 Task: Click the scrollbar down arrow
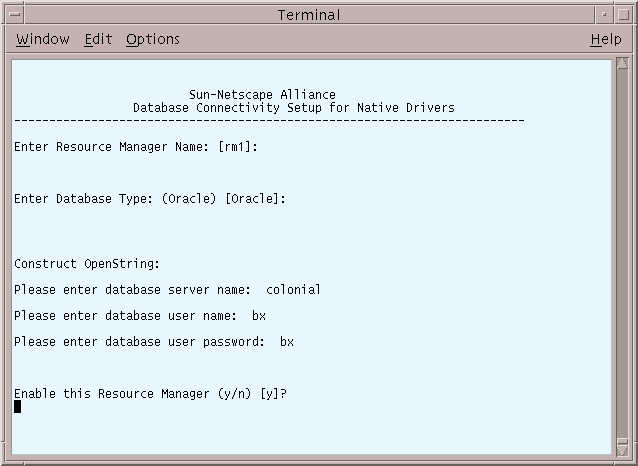click(x=622, y=450)
